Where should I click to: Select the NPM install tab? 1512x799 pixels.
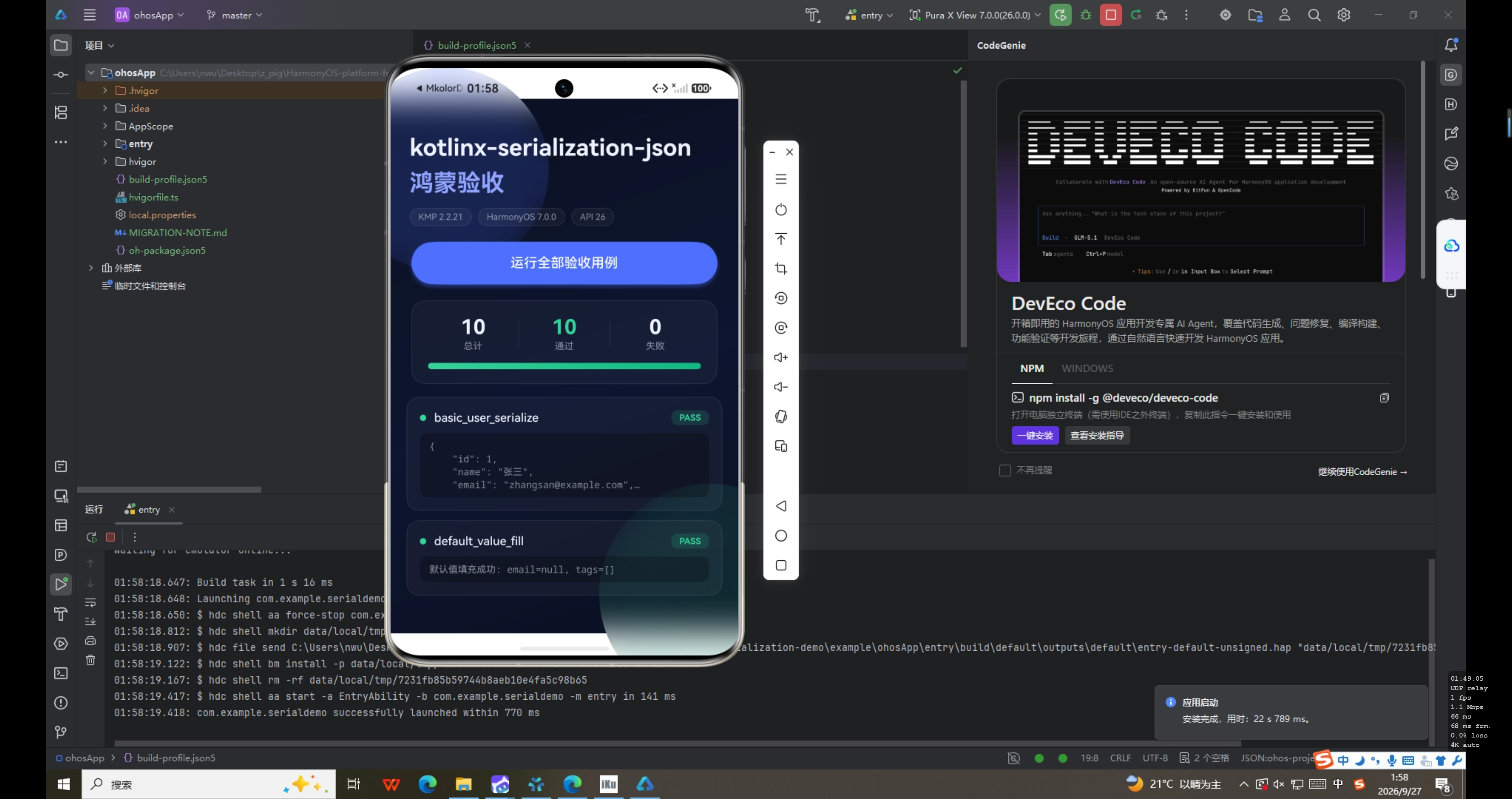click(x=1031, y=368)
